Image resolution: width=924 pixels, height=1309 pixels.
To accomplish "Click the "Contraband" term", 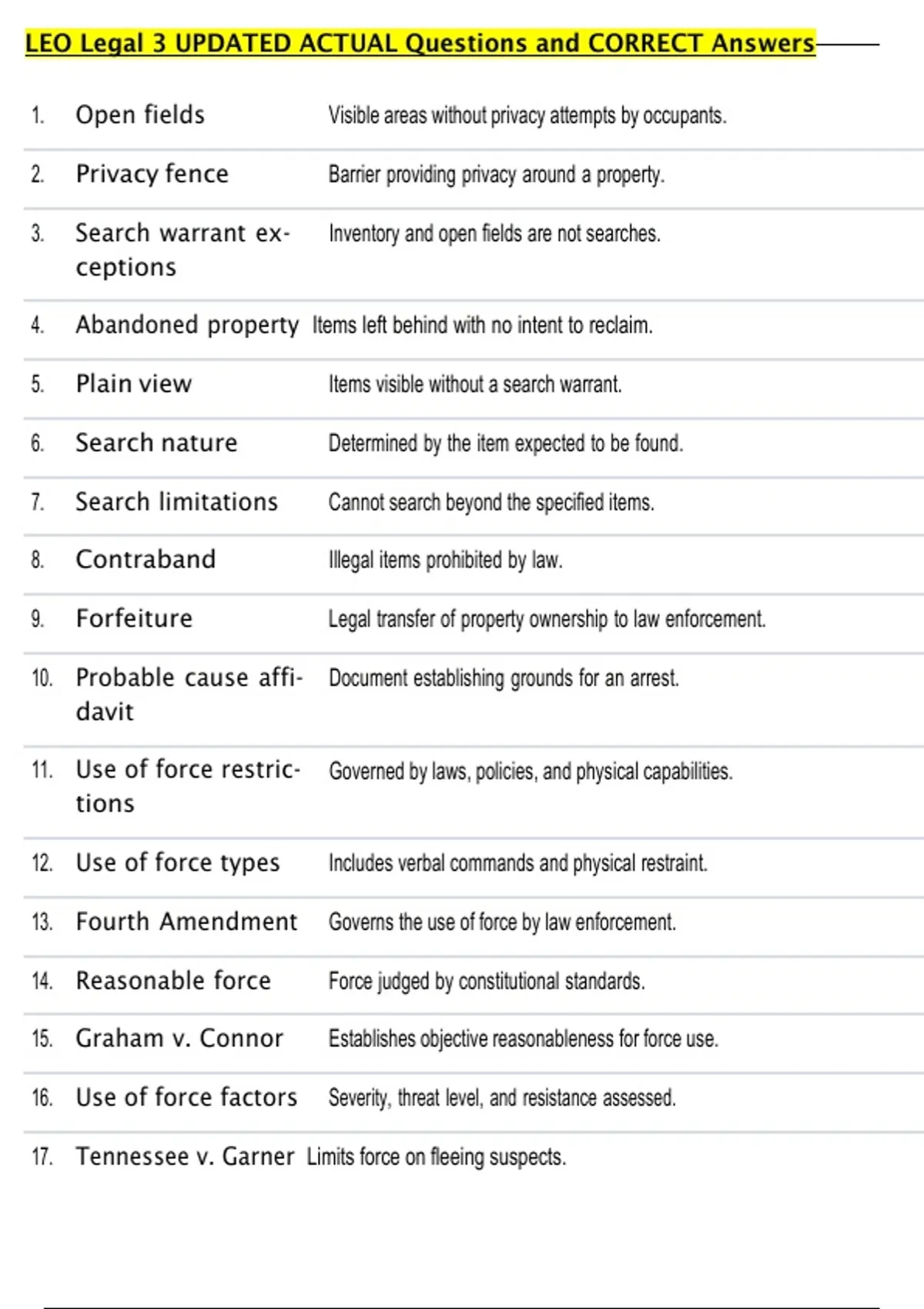I will (146, 560).
